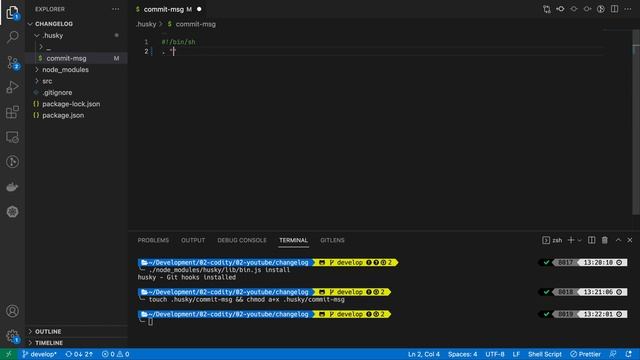This screenshot has width=640, height=360.
Task: Expand the src folder
Action: [x=47, y=81]
